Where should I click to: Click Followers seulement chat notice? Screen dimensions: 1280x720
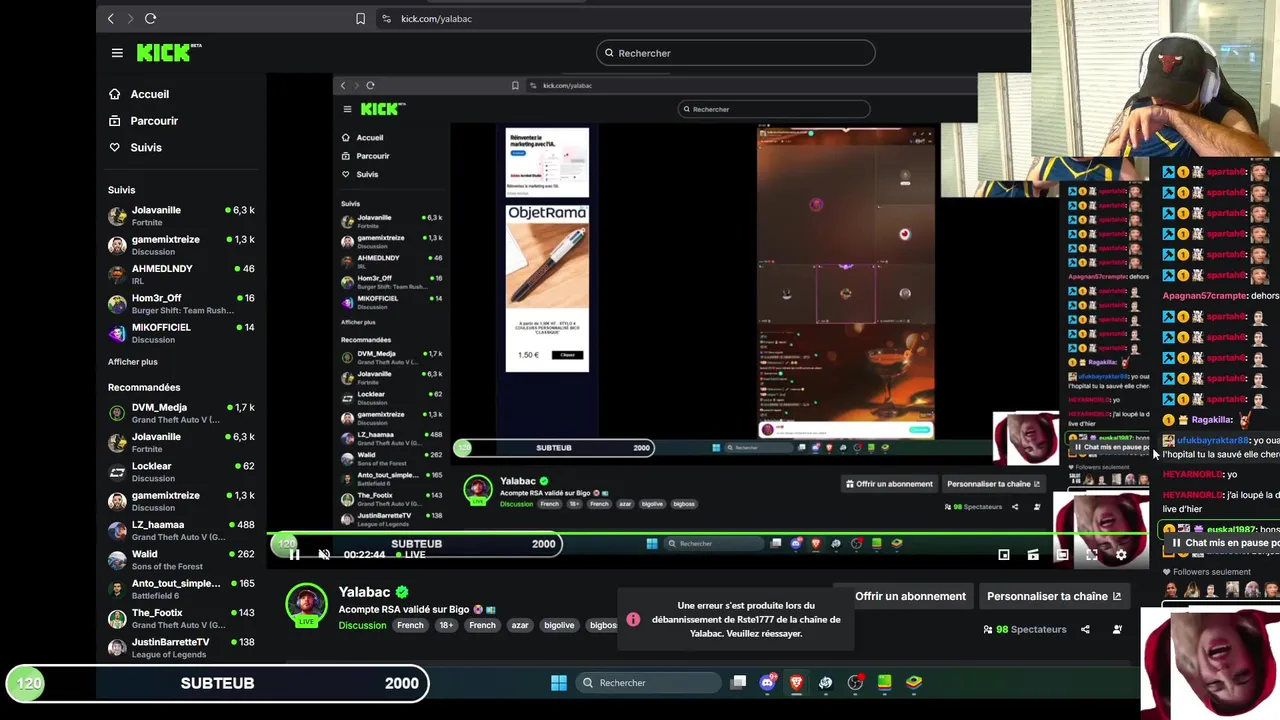[x=1206, y=573]
